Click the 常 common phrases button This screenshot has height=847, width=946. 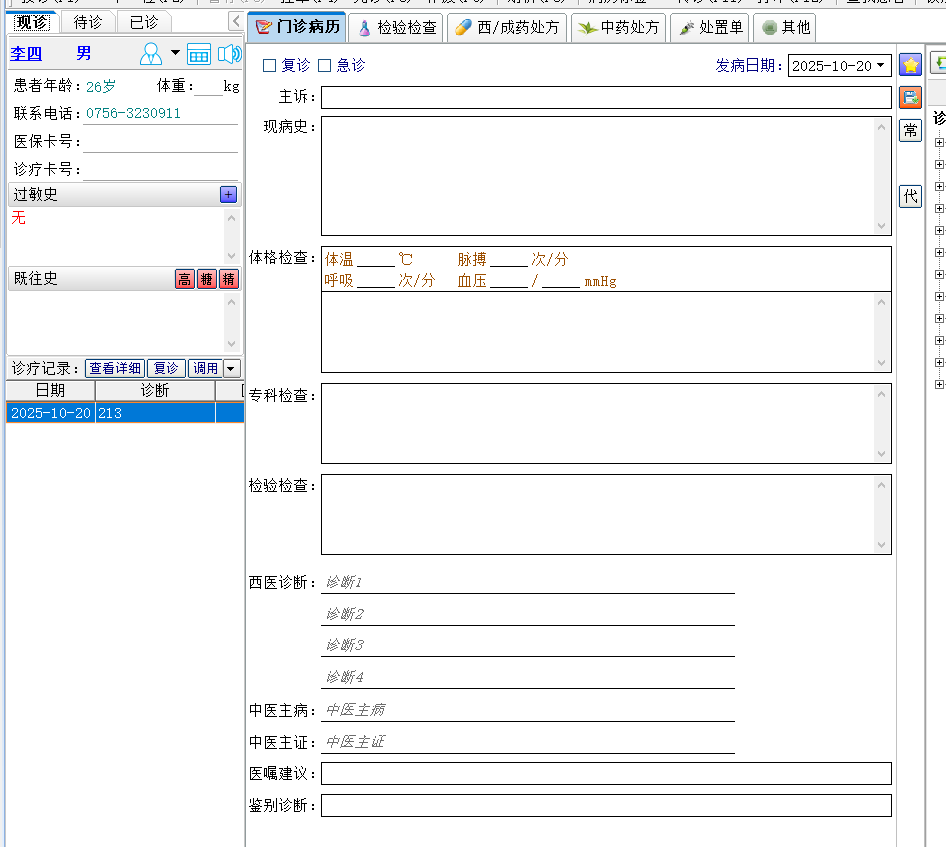(x=910, y=131)
